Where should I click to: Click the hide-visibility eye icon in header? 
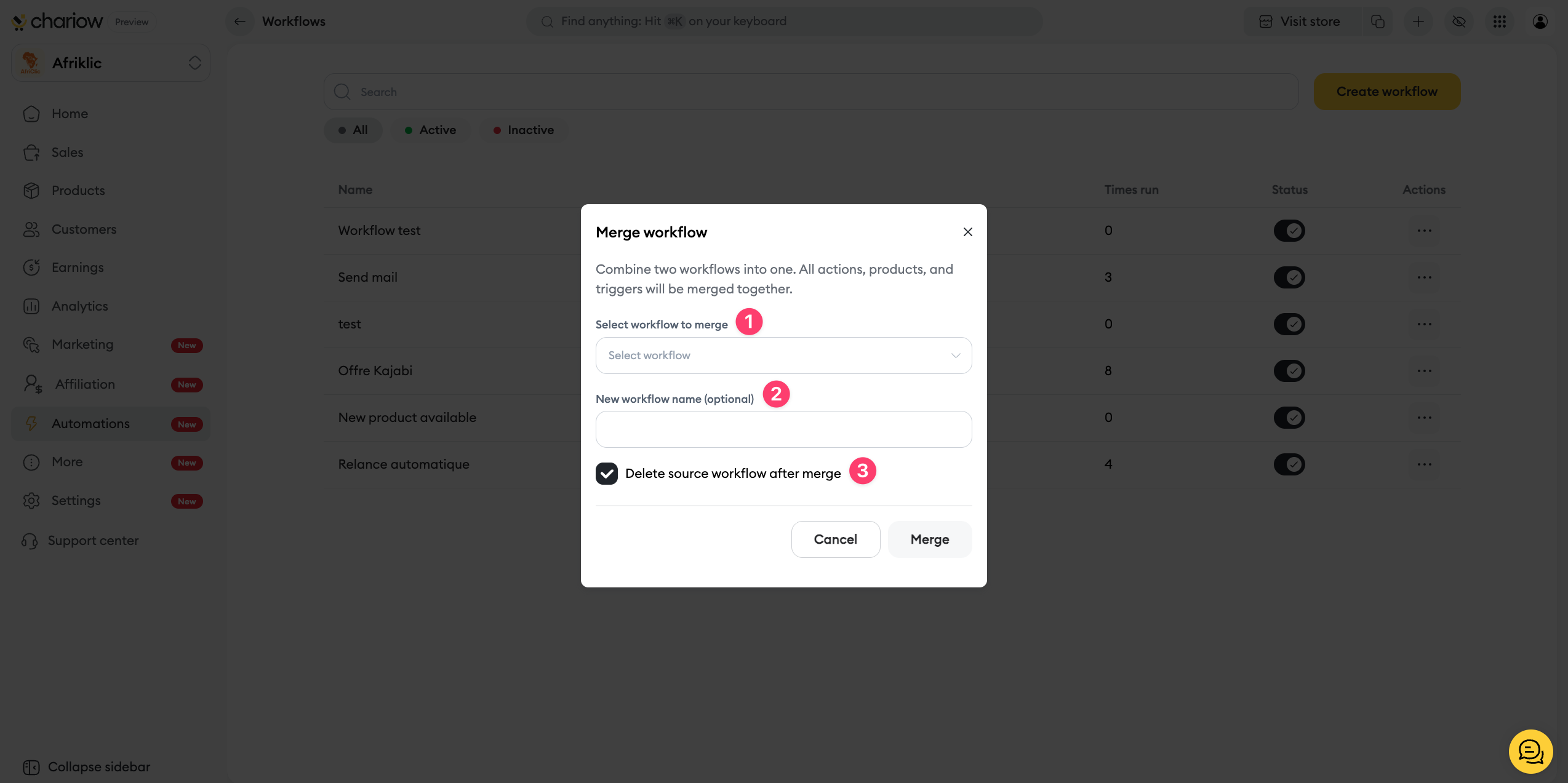point(1458,22)
